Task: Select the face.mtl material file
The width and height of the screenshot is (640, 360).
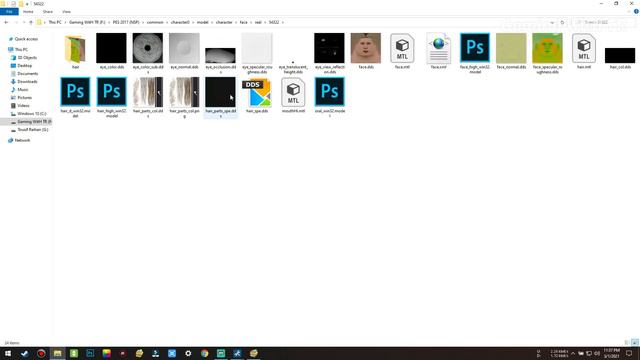Action: coord(402,51)
